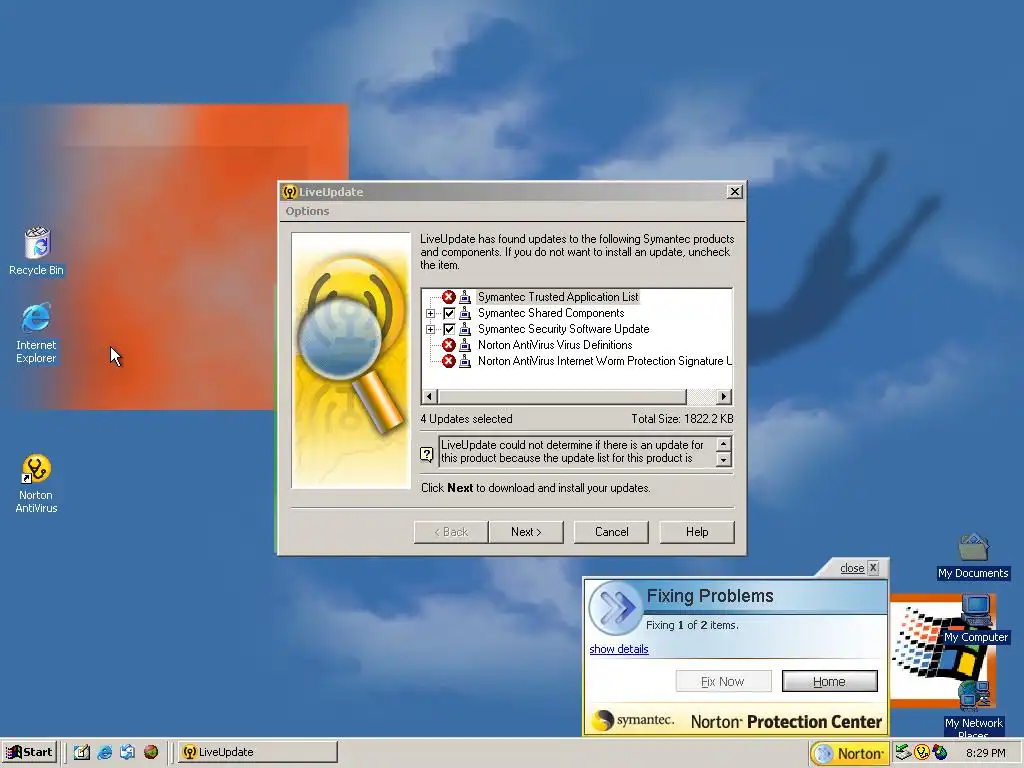Open the Start menu

click(x=29, y=752)
